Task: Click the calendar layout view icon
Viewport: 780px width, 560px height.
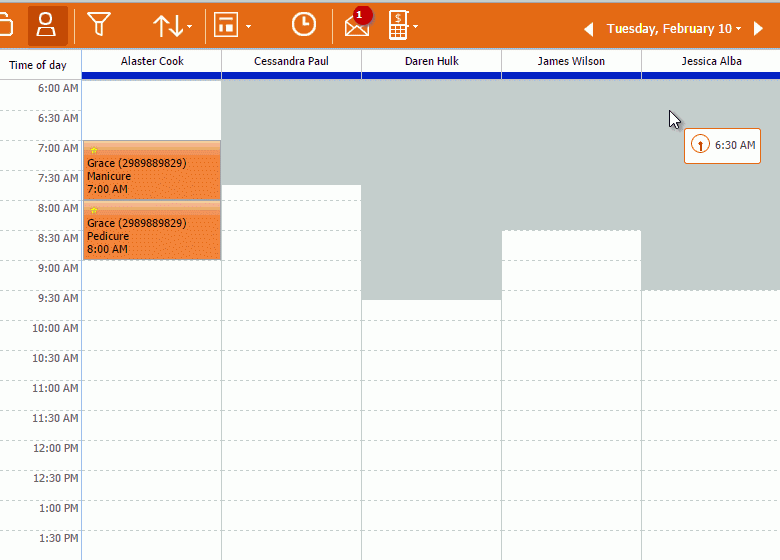Action: pyautogui.click(x=226, y=24)
